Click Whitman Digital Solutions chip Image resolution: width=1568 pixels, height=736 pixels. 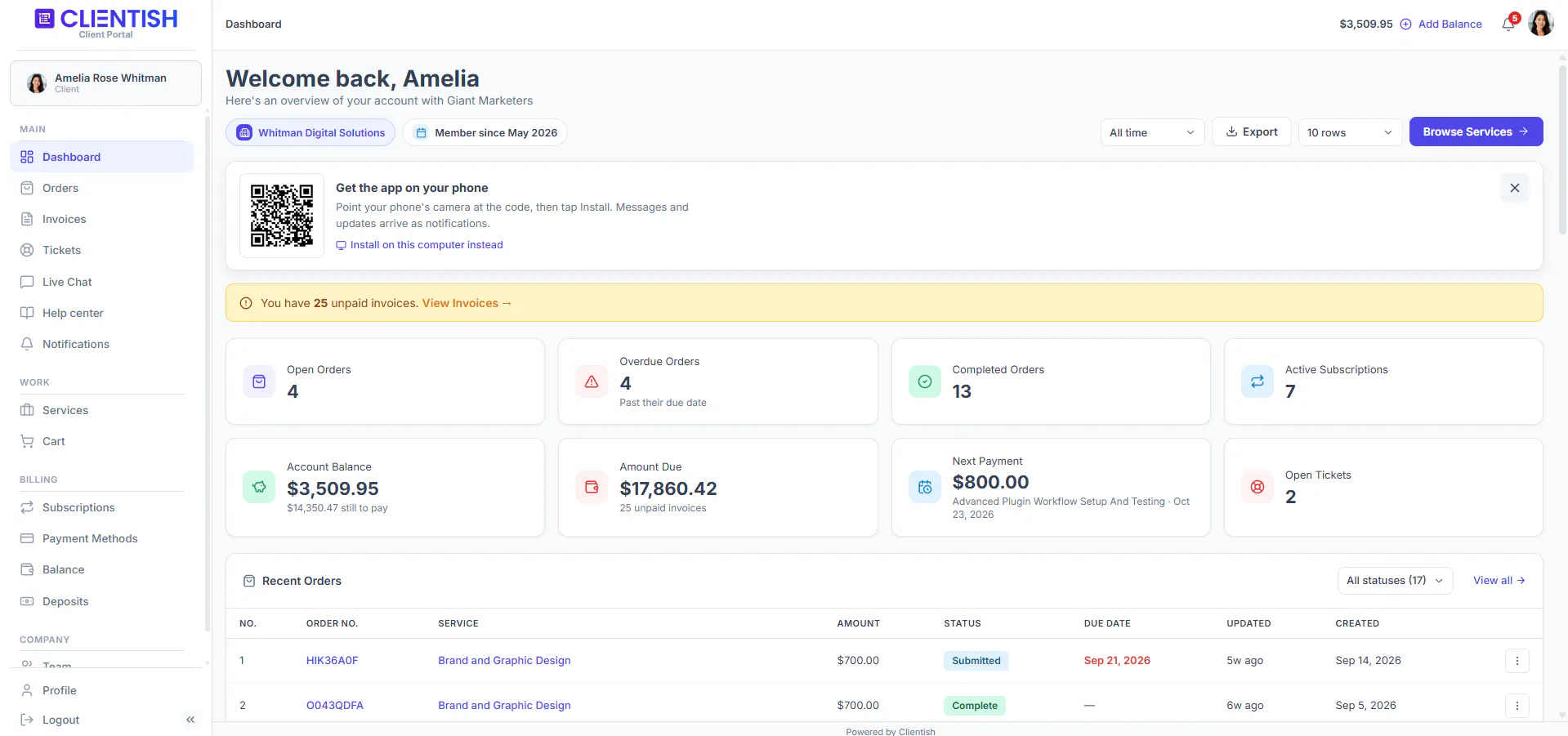(310, 132)
